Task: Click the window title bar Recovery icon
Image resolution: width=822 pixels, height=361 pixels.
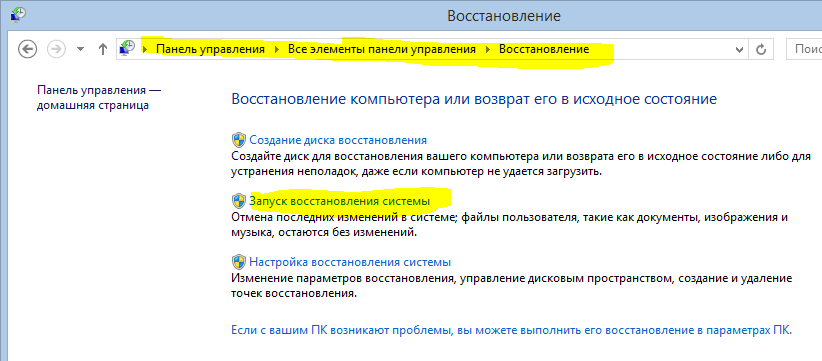Action: [17, 14]
